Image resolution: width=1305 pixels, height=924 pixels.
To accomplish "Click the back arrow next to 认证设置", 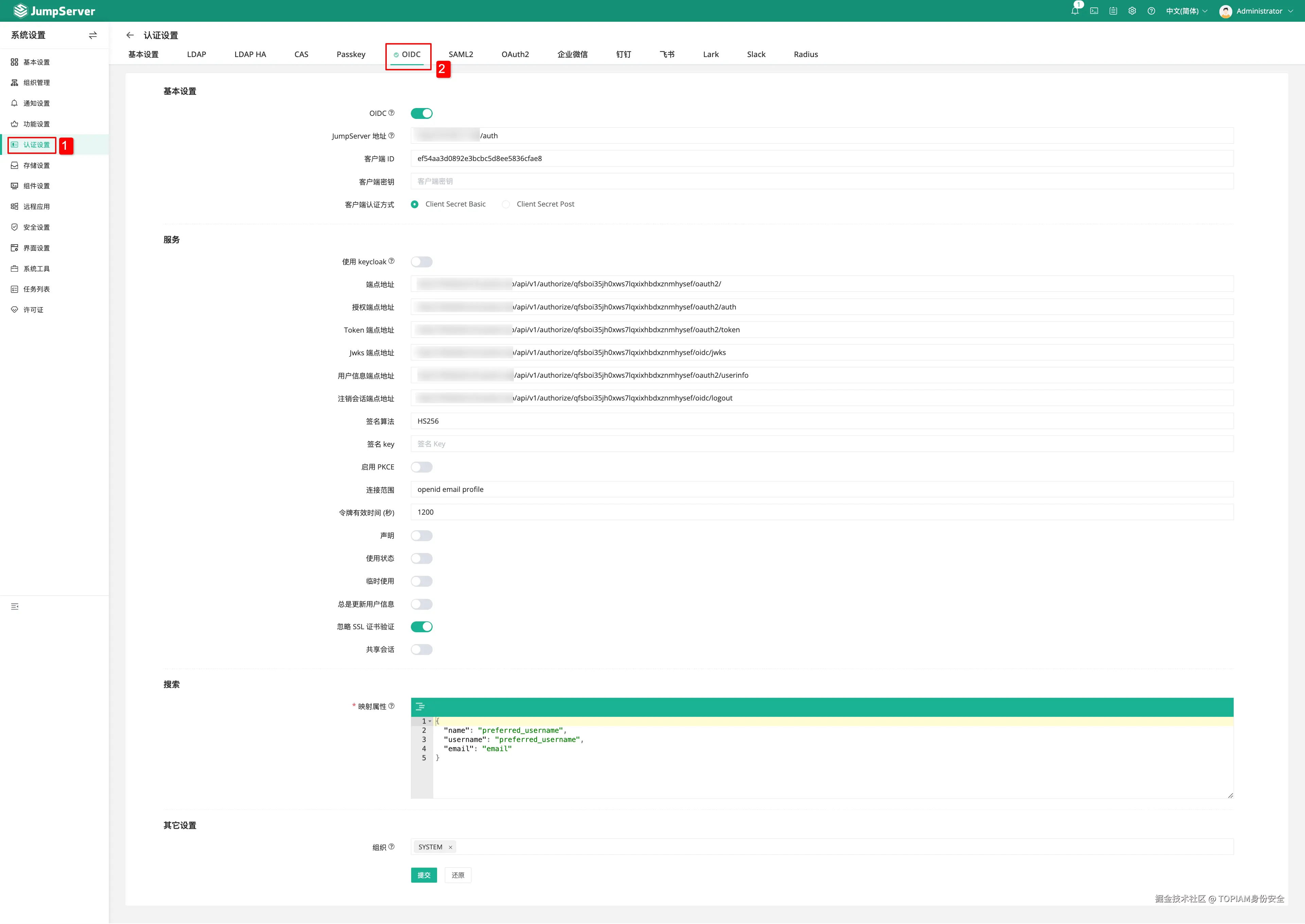I will coord(130,35).
